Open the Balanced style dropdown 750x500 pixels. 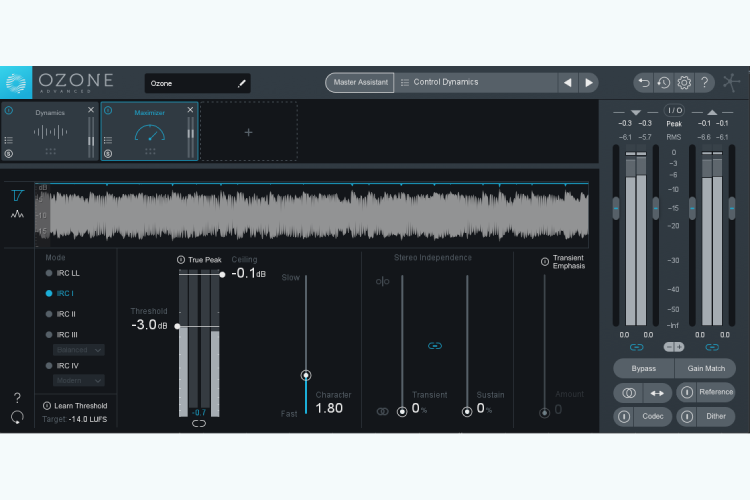pos(78,350)
